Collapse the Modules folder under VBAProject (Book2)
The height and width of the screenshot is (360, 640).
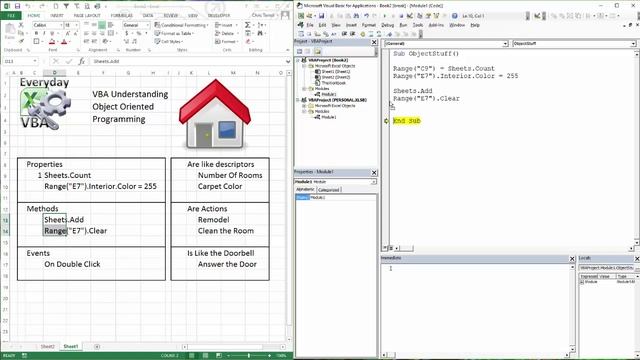point(304,89)
